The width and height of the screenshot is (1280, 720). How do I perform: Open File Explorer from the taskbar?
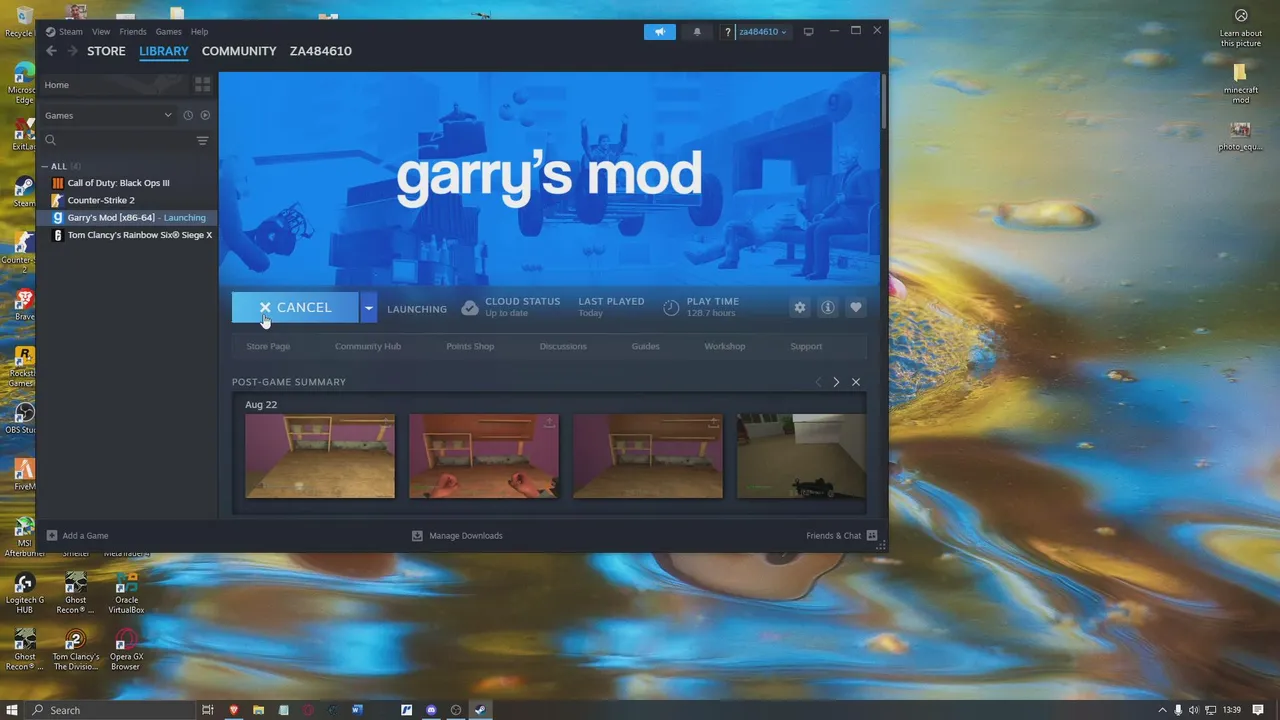pos(258,710)
